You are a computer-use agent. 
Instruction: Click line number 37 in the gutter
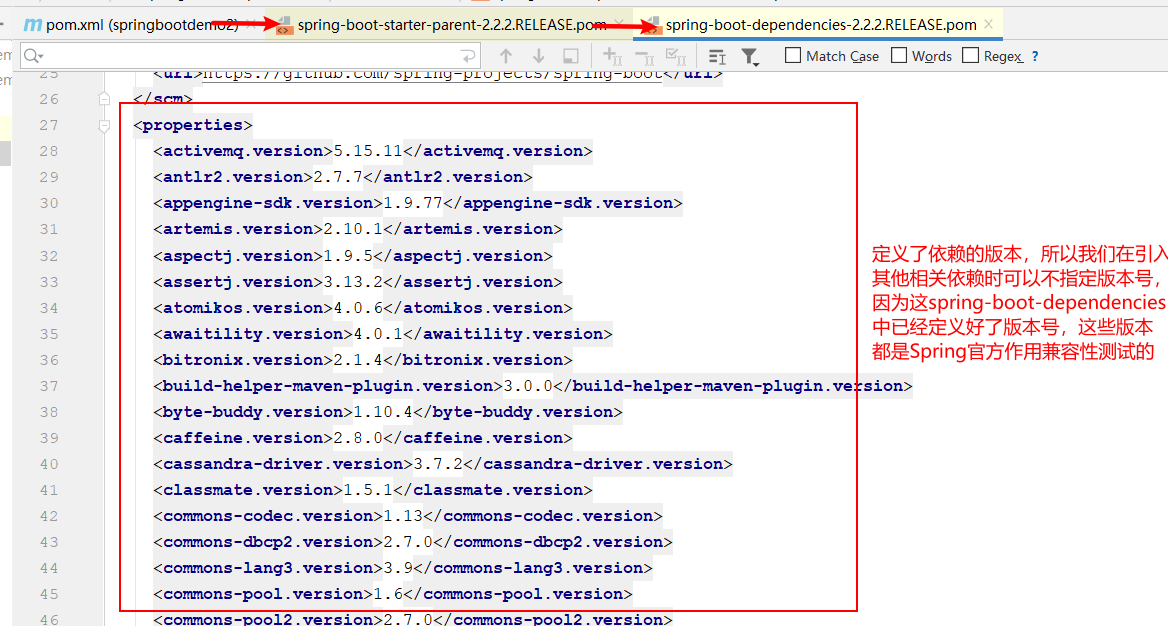[49, 386]
